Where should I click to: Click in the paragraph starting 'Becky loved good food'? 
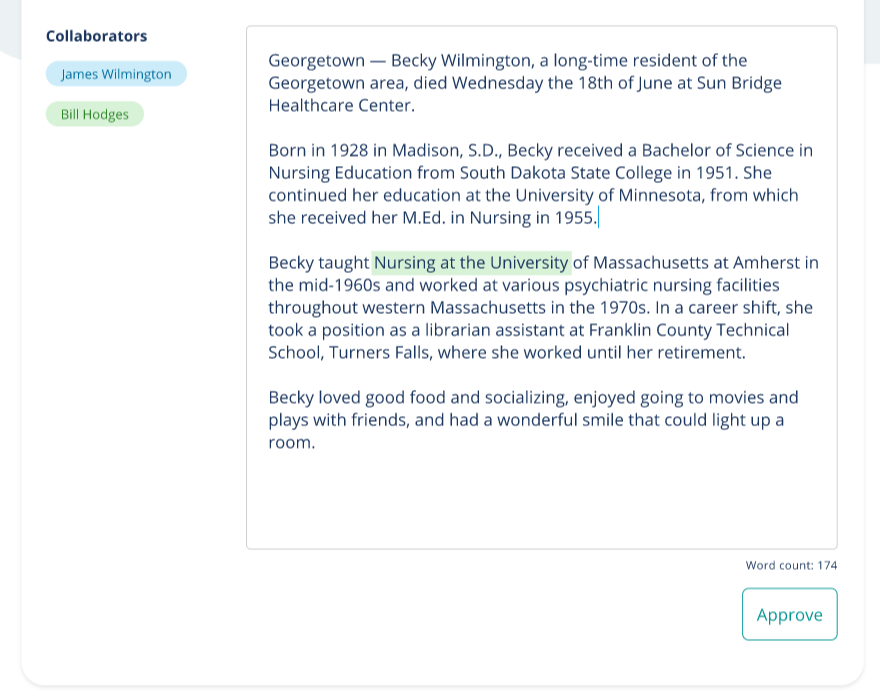point(533,420)
